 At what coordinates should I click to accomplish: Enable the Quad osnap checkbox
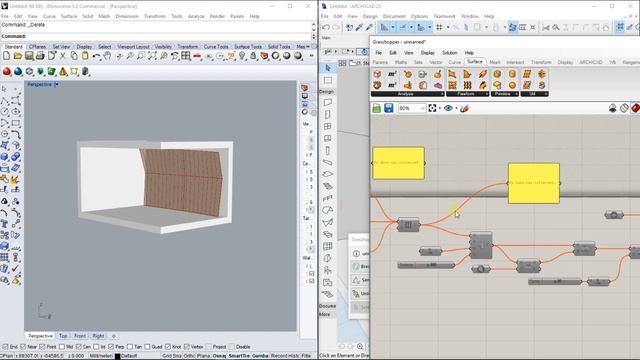click(147, 347)
